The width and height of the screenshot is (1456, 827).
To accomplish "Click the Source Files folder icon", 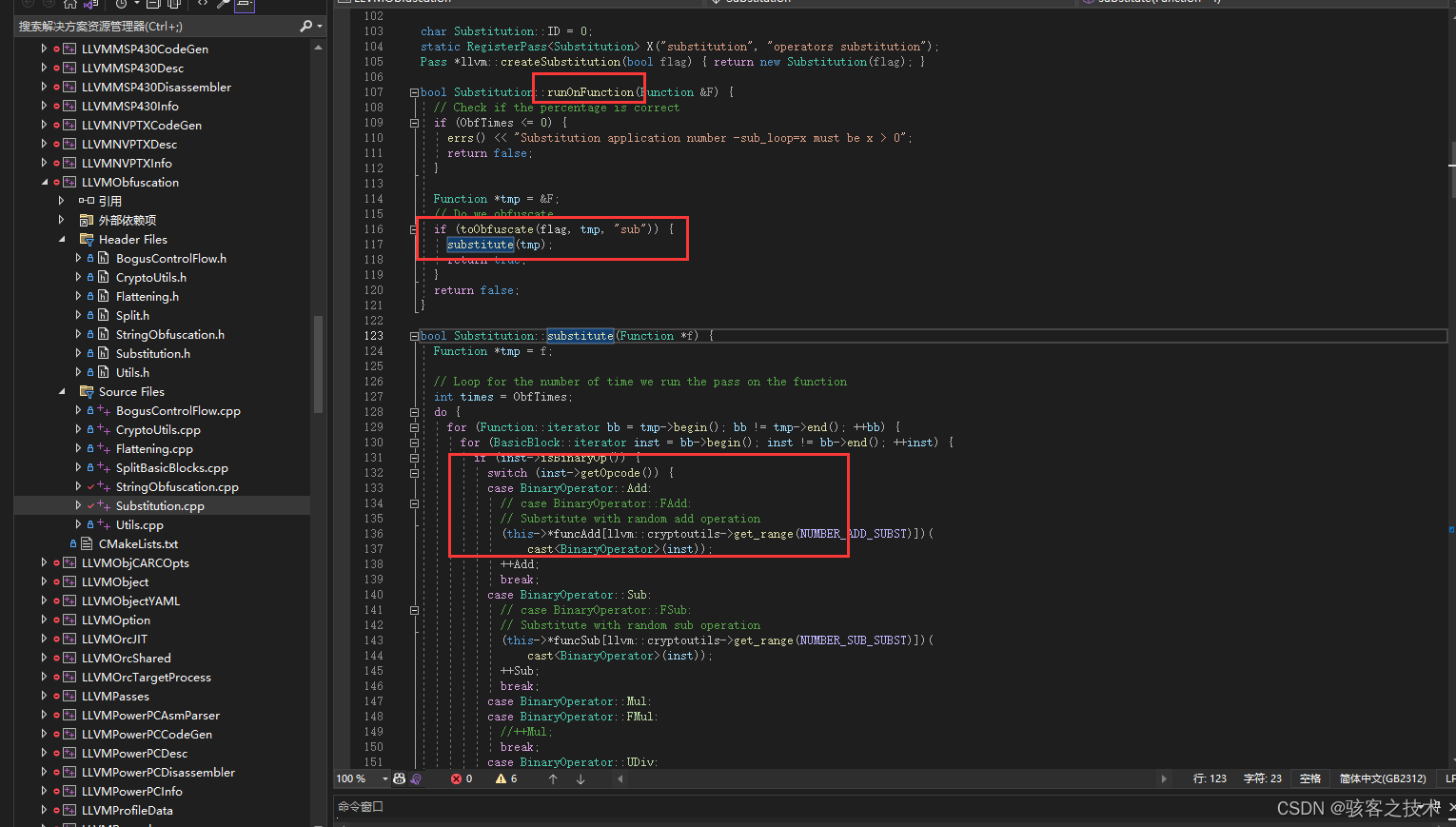I will pos(87,391).
